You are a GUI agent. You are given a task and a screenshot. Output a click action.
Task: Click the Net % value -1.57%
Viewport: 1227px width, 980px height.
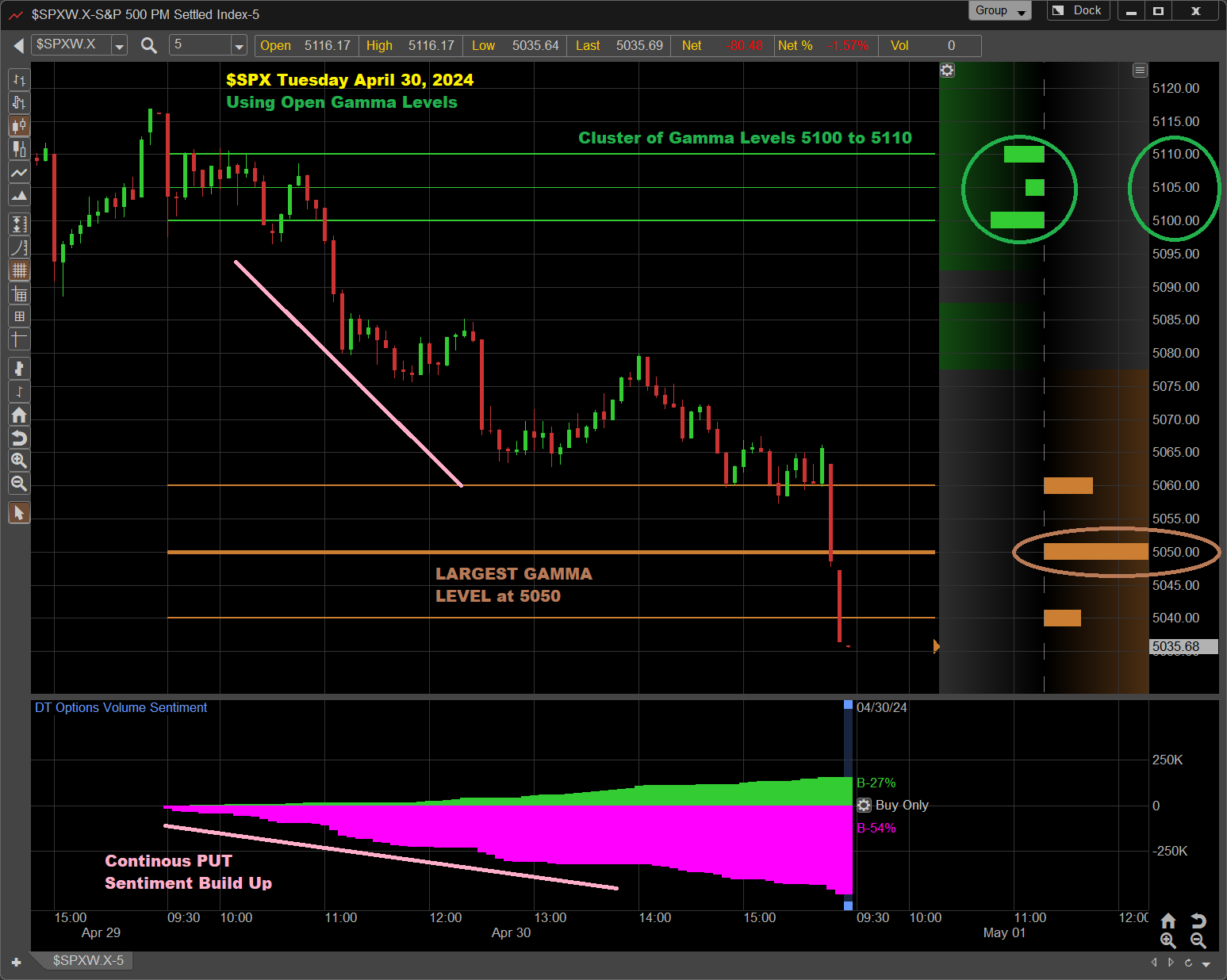[x=847, y=45]
